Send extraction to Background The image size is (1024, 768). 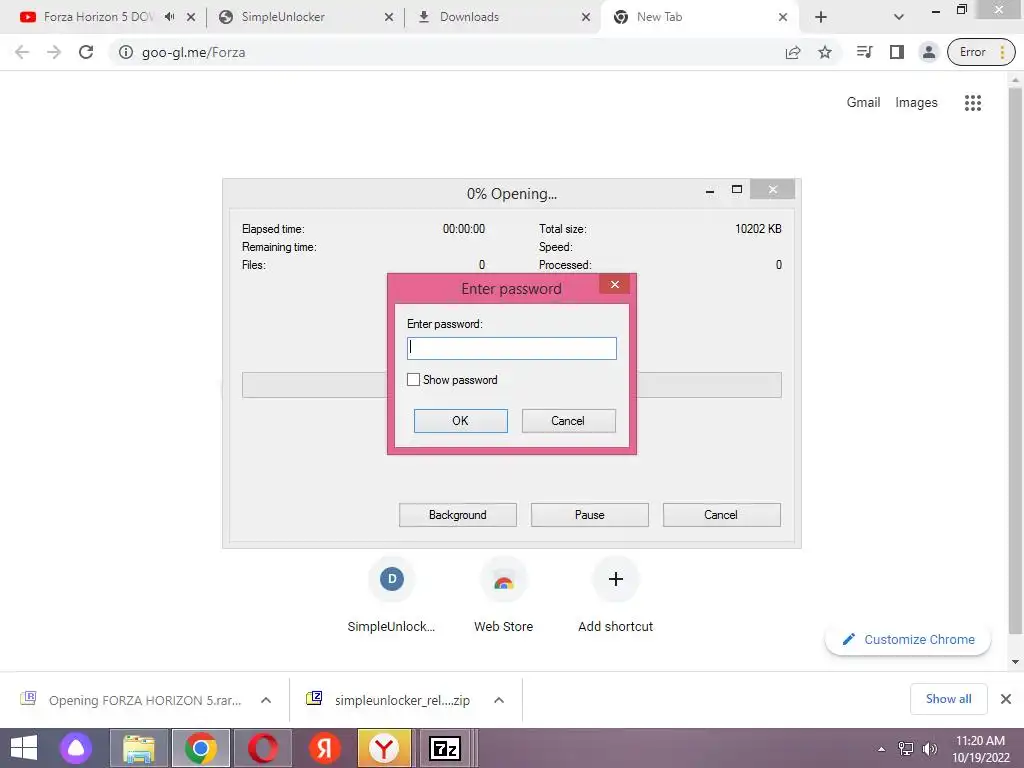tap(458, 515)
